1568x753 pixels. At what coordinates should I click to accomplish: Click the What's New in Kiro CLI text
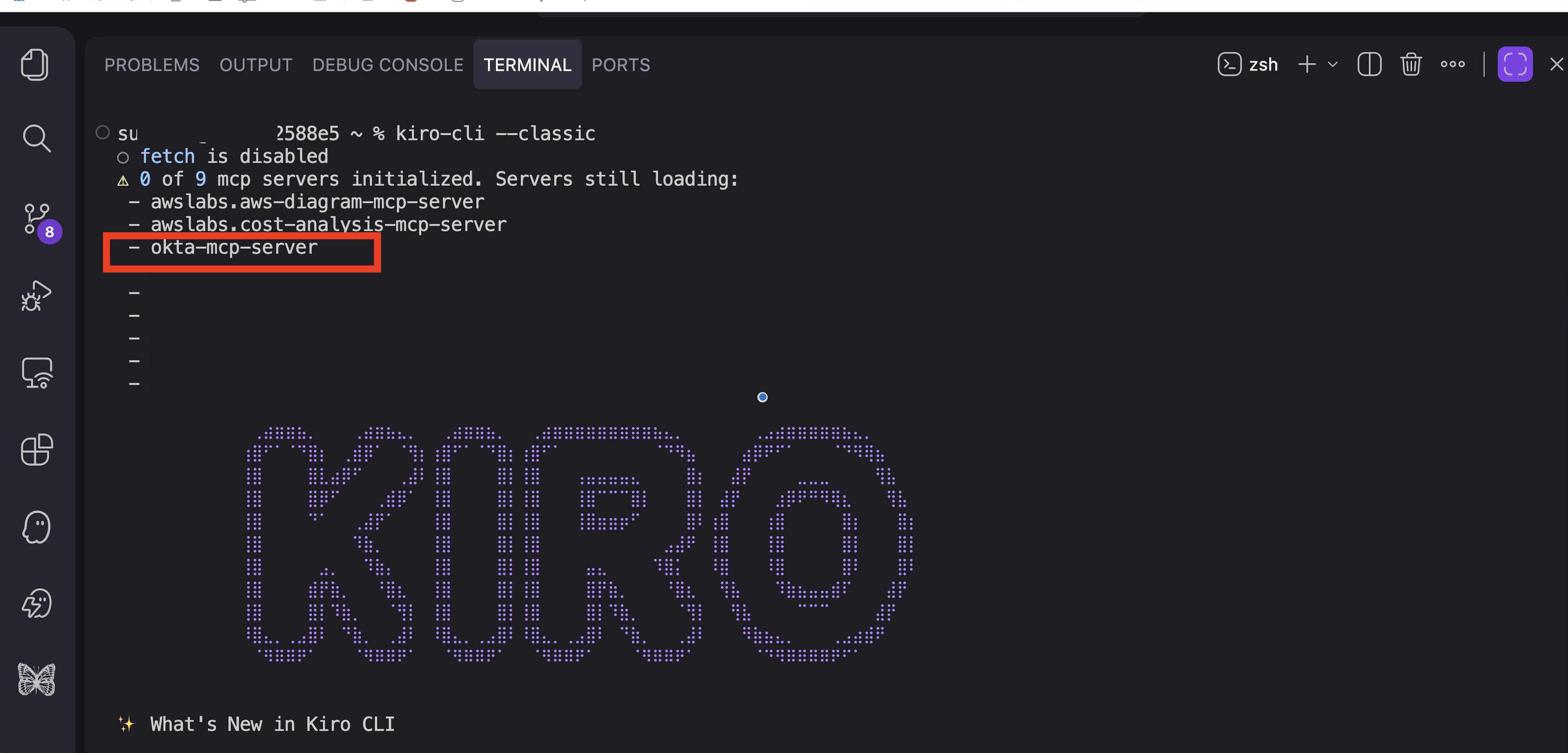[271, 724]
